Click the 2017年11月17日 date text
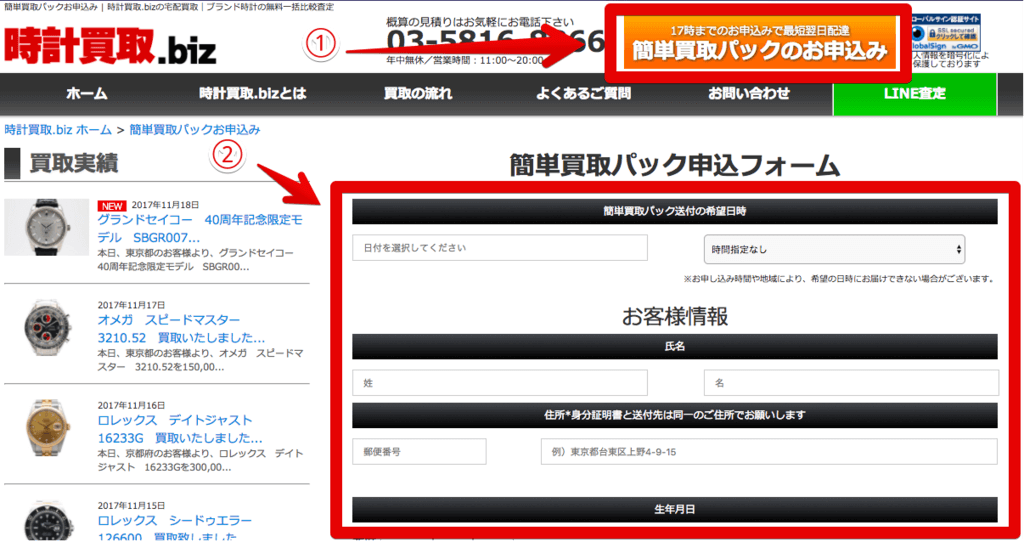 (131, 305)
